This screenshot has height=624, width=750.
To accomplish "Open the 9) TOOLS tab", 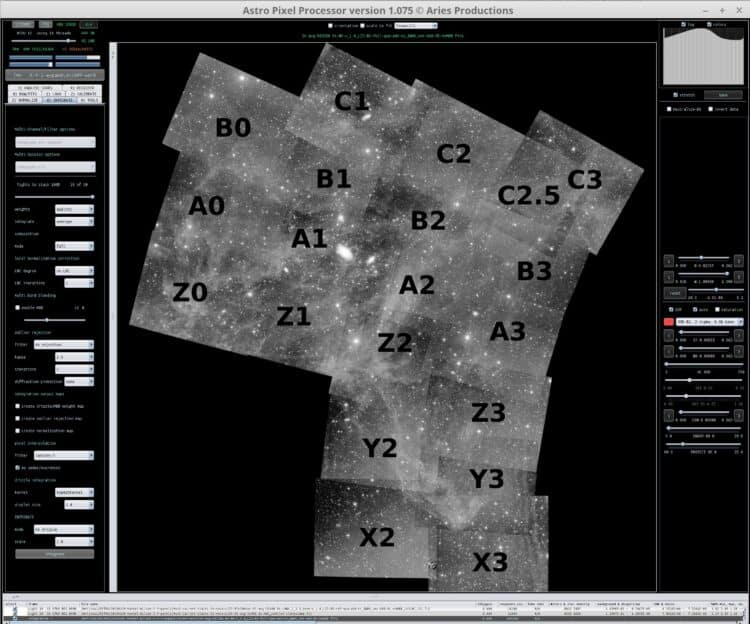I will click(x=89, y=100).
